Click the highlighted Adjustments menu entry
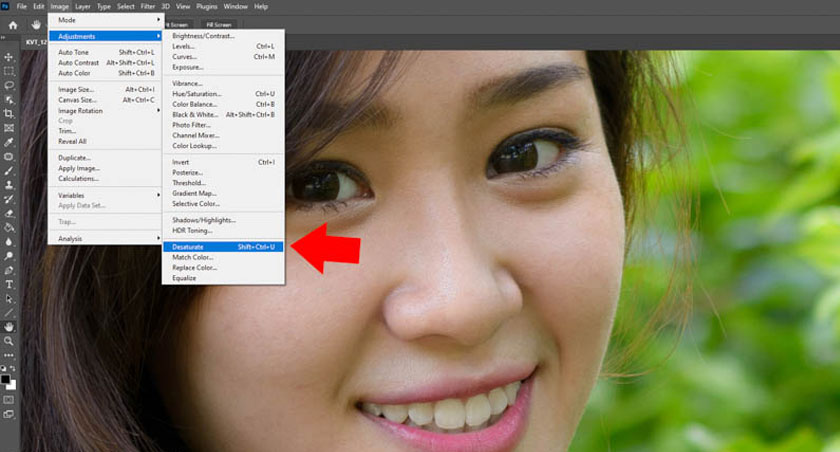The image size is (840, 452). pos(105,36)
